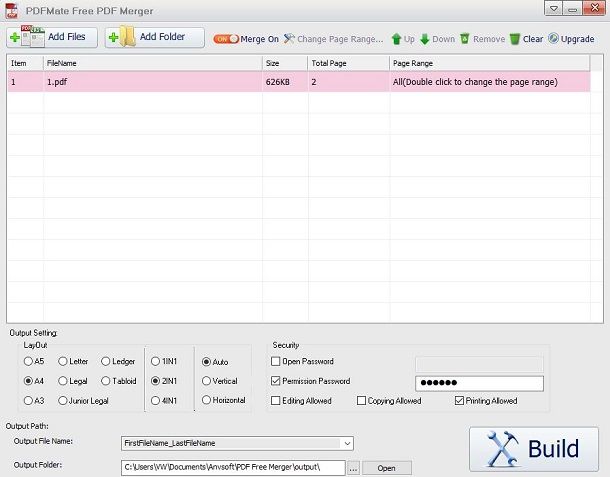Click the page range cell for 1.pdf

point(490,82)
